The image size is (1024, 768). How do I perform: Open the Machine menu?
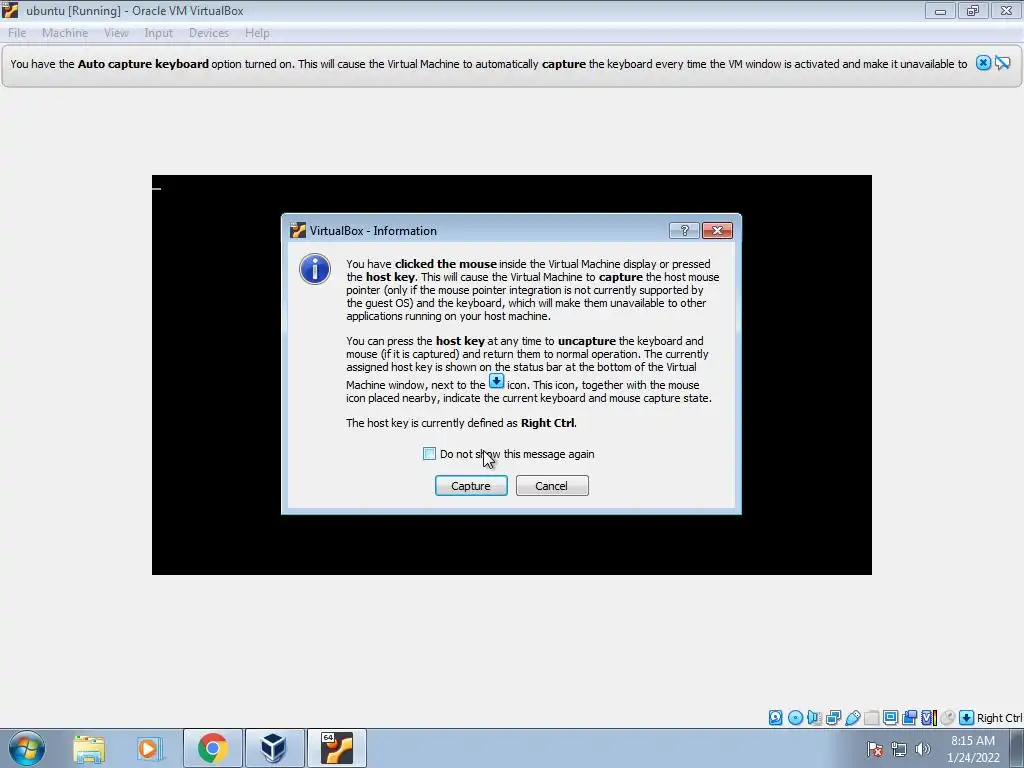point(65,33)
